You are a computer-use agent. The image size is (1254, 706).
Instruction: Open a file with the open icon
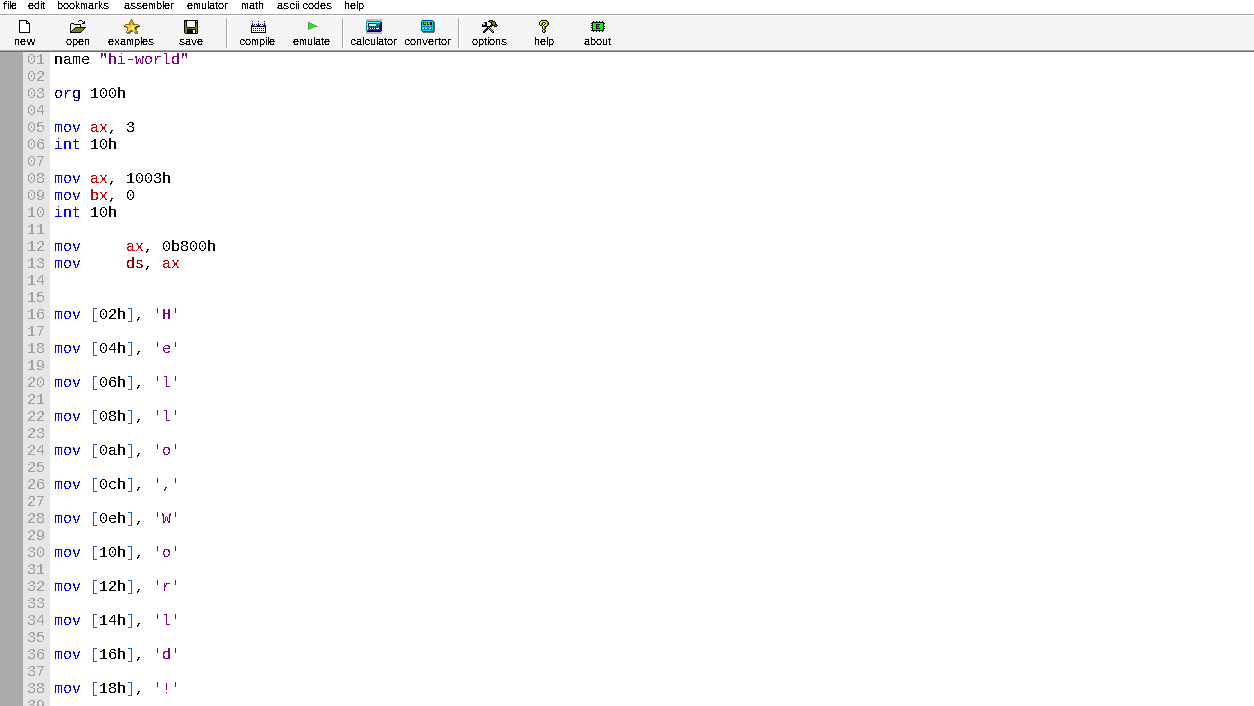click(x=77, y=27)
